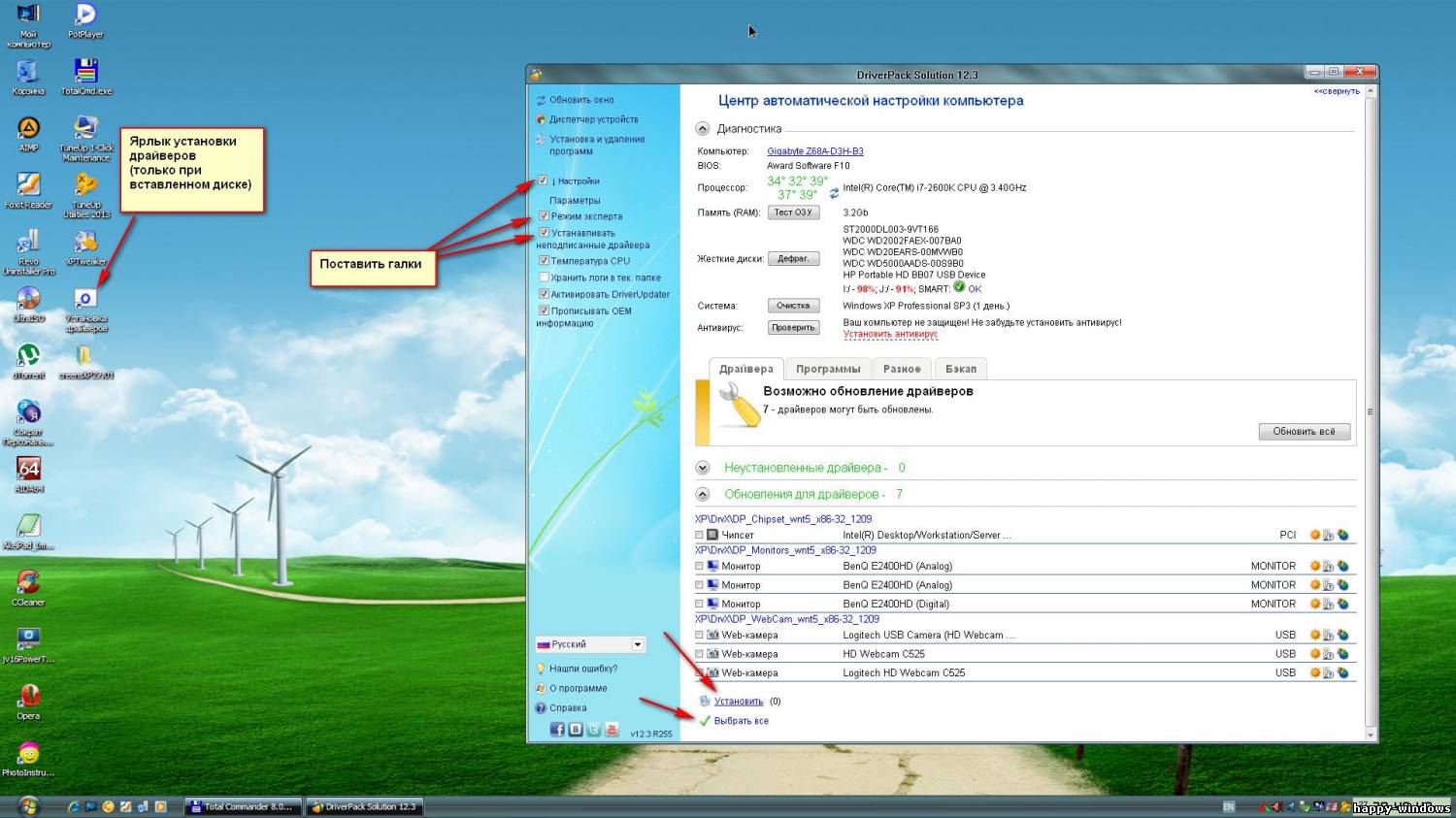Enable Хранить логи в тек. папке checkbox
Viewport: 1456px width, 818px height.
tap(545, 278)
